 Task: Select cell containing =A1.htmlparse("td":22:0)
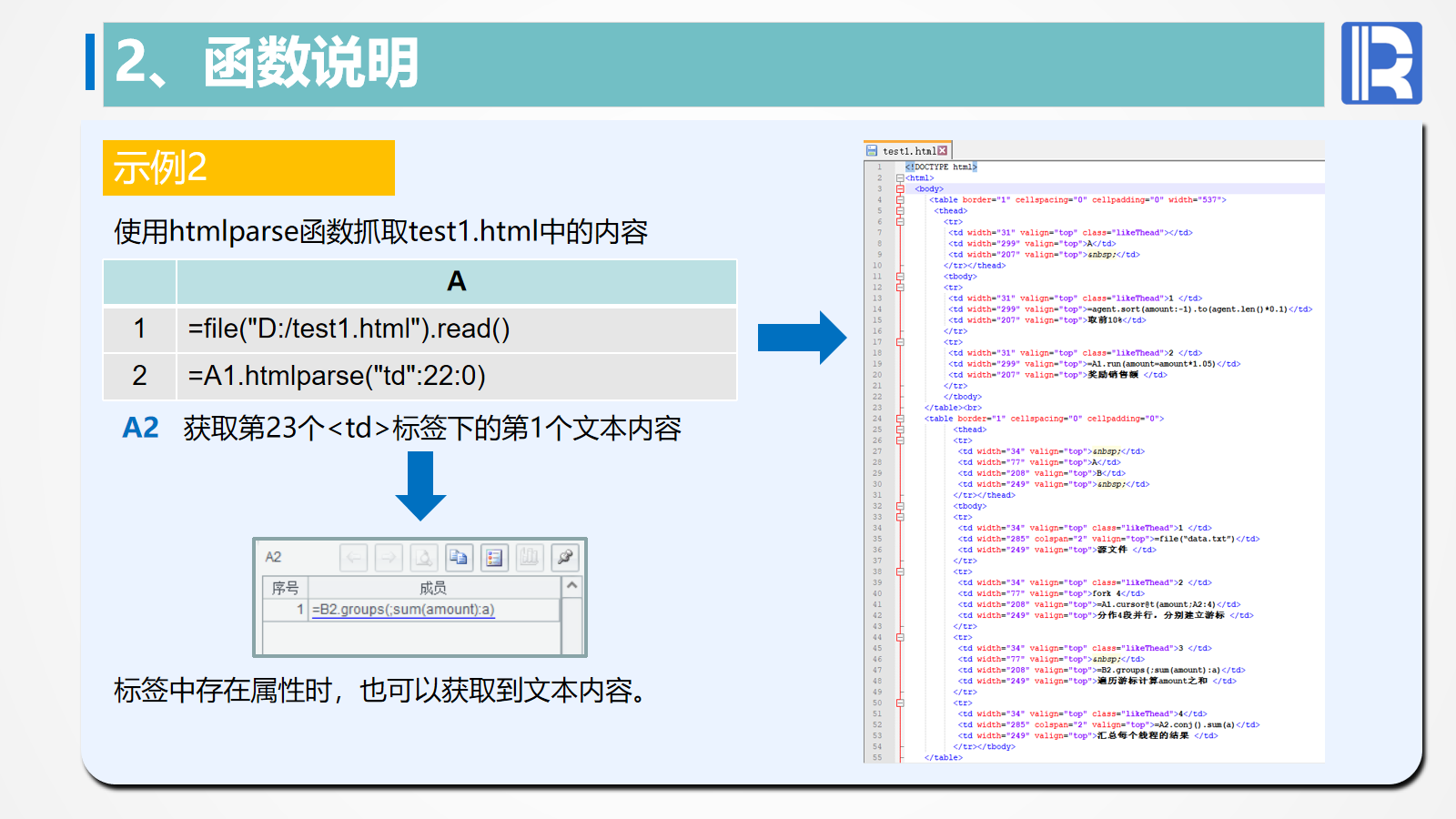(x=455, y=376)
